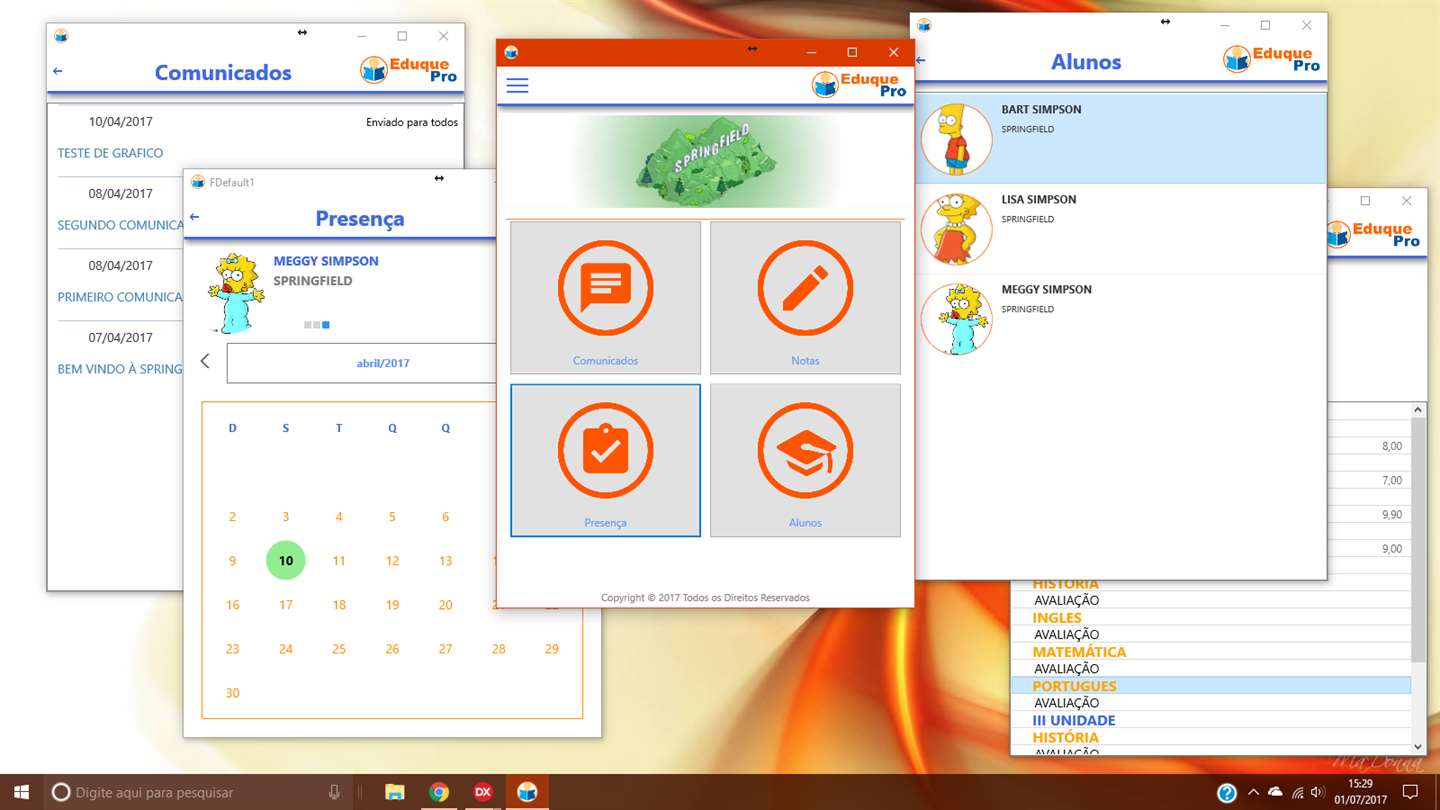Open the hamburger menu in main window
The height and width of the screenshot is (810, 1440).
[517, 86]
